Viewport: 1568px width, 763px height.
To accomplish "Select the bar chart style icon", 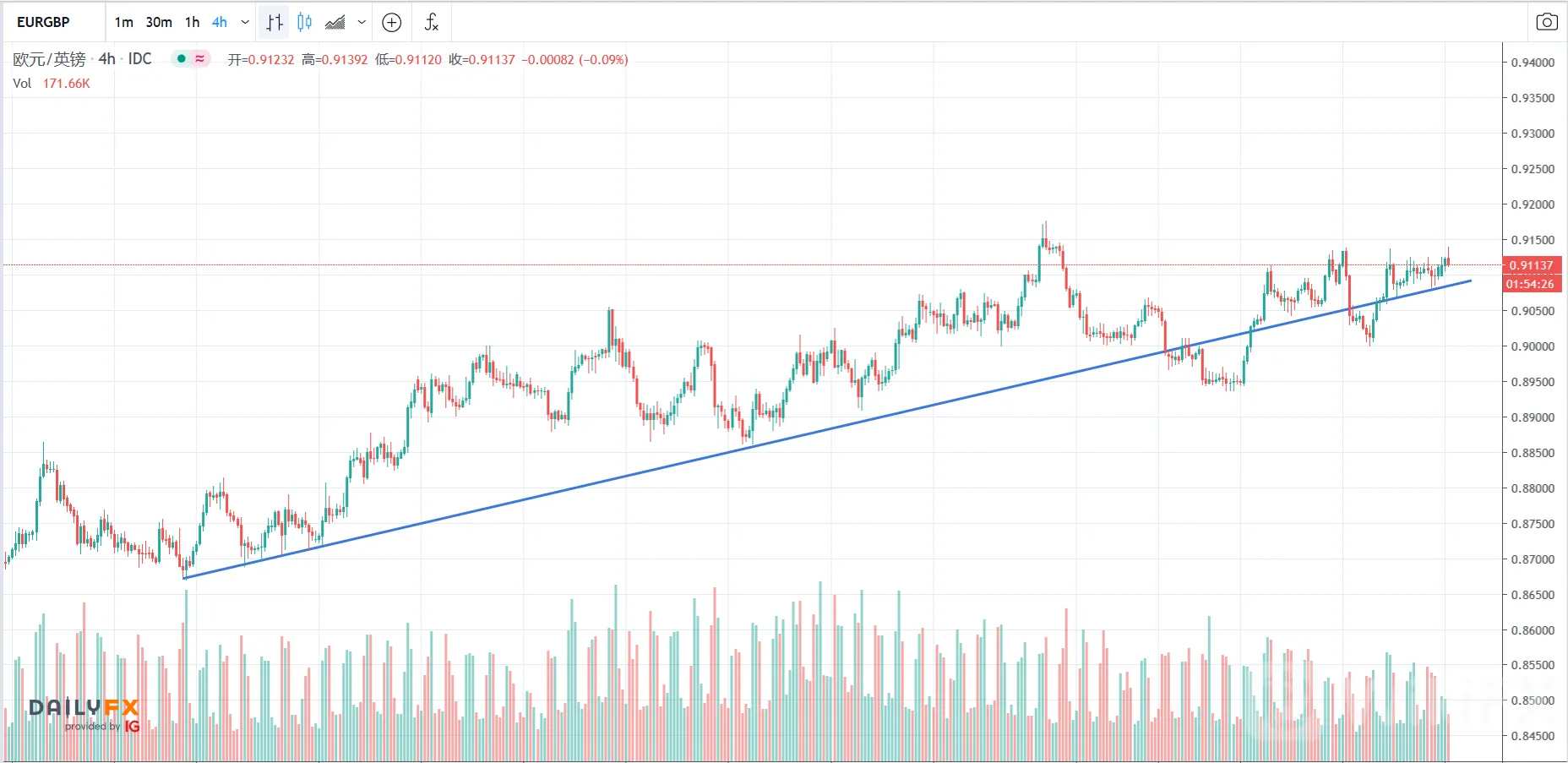I will [x=274, y=22].
